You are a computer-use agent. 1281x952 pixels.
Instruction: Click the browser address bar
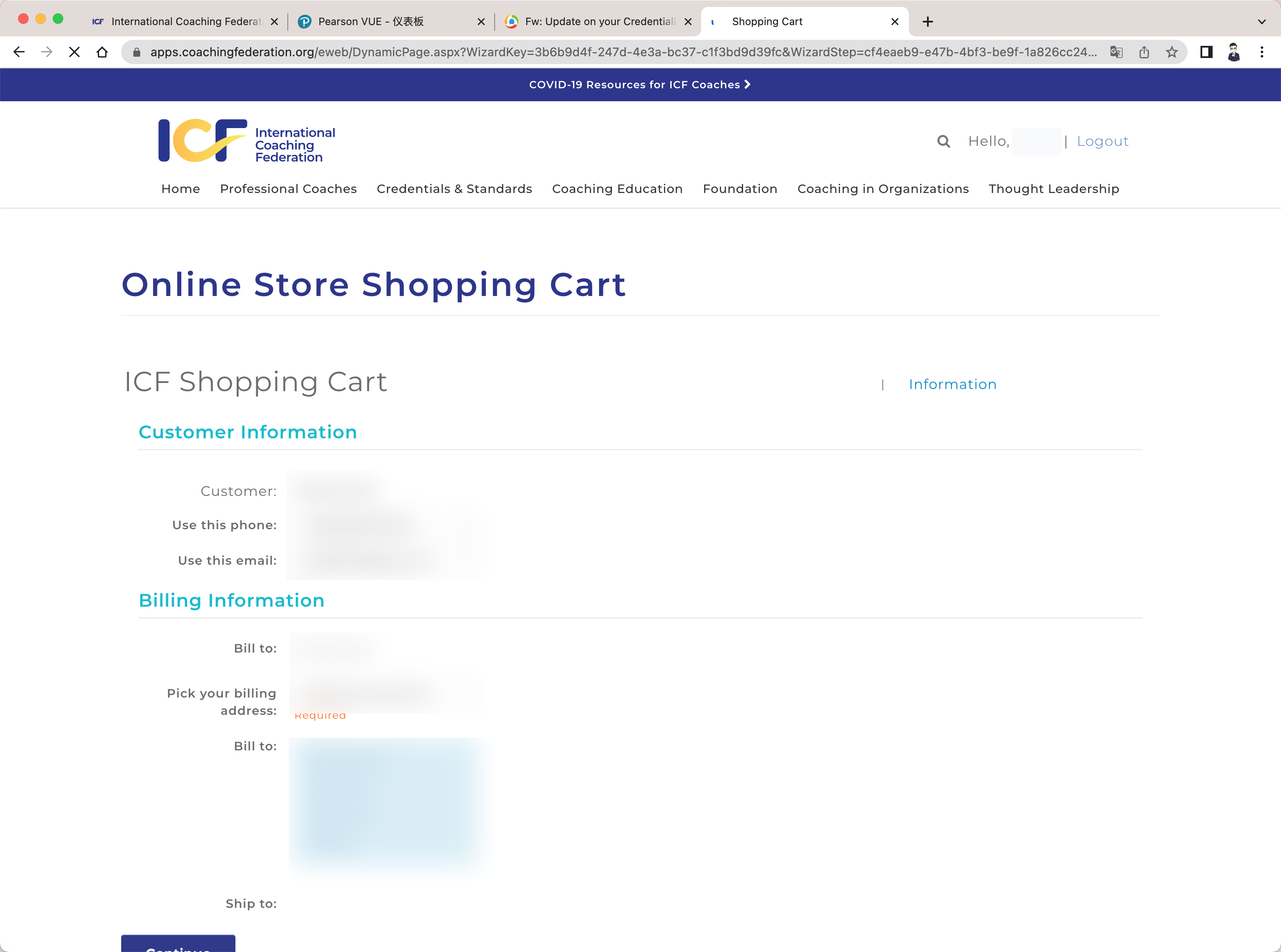click(x=622, y=52)
